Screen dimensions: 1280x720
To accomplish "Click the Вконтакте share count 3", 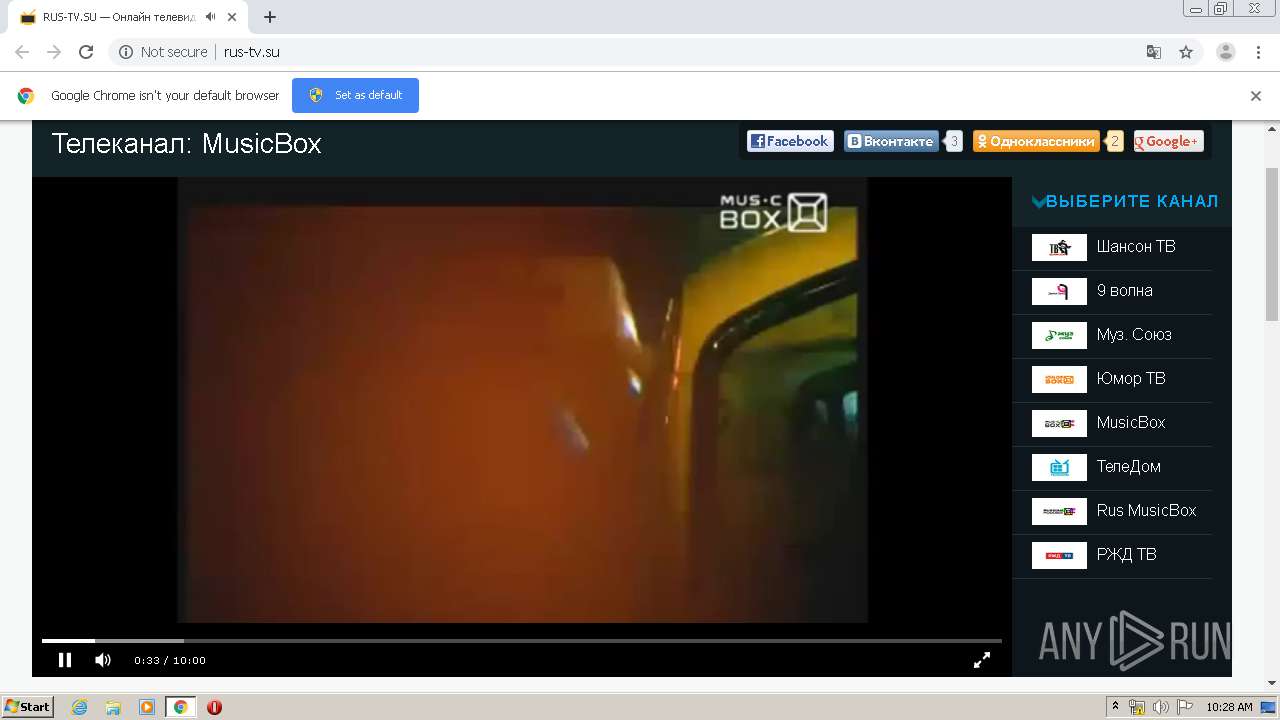I will pos(954,141).
